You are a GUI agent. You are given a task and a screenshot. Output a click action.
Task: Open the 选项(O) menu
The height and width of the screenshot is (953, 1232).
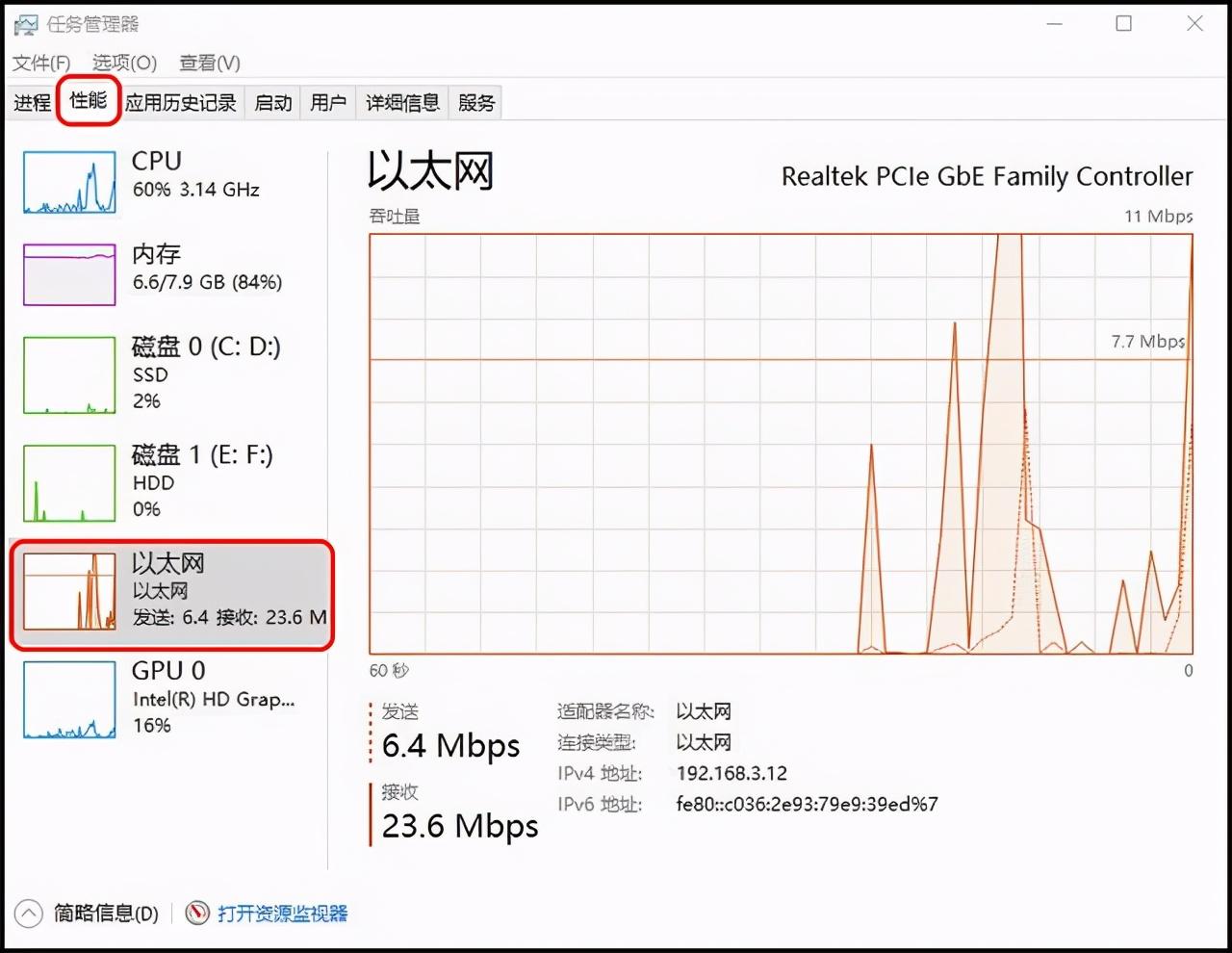click(x=121, y=63)
